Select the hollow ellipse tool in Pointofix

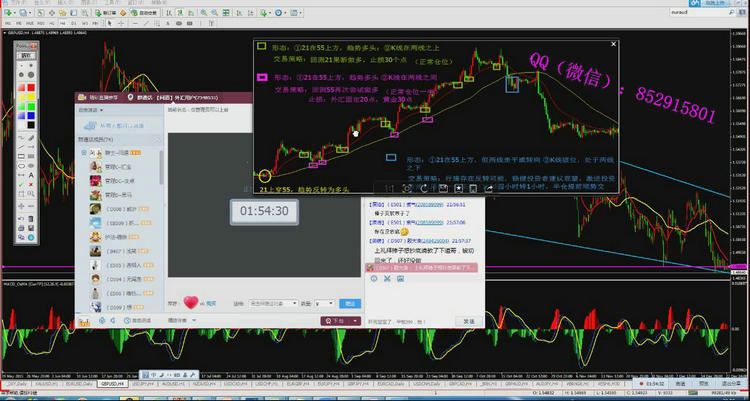click(22, 166)
